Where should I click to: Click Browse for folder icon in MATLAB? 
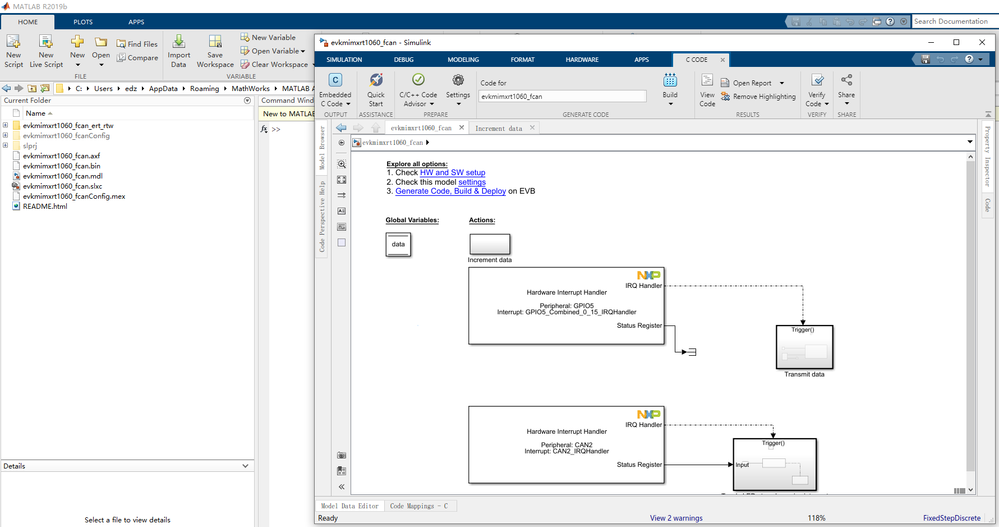(45, 88)
